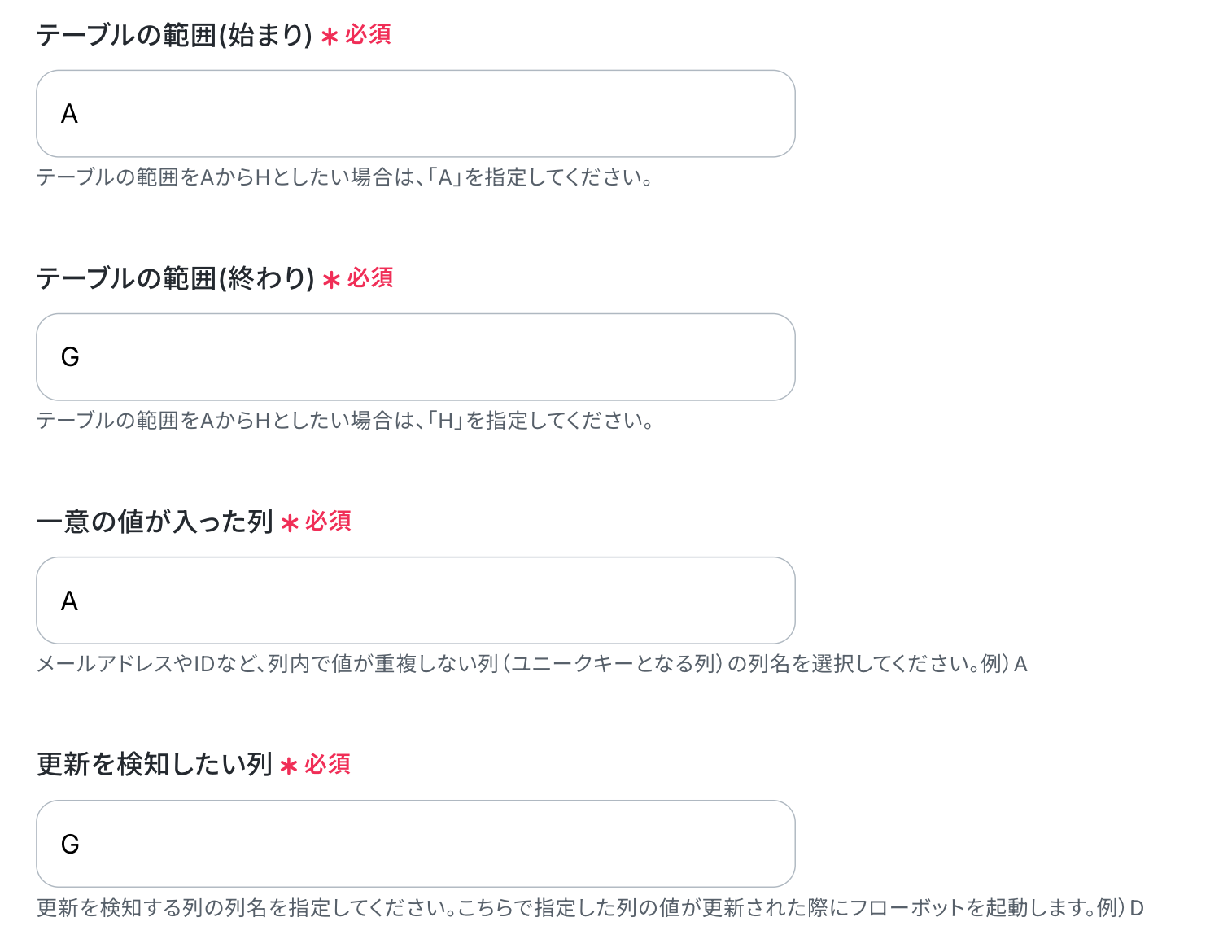Viewport: 1232px width, 952px height.
Task: Click the 更新を検知したい列 label
Action: click(155, 765)
